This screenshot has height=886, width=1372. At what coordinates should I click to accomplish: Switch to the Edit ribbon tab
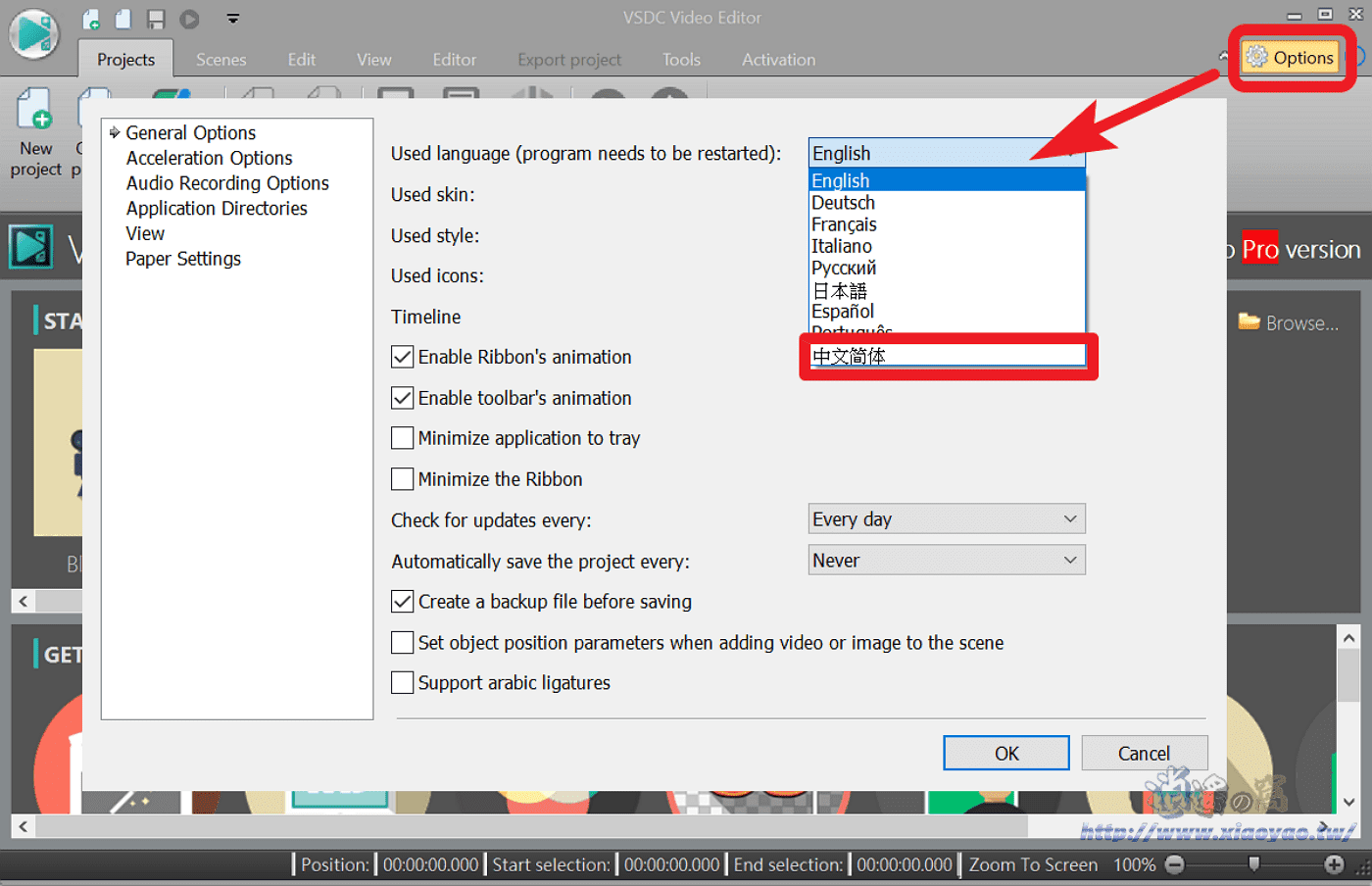[x=301, y=60]
